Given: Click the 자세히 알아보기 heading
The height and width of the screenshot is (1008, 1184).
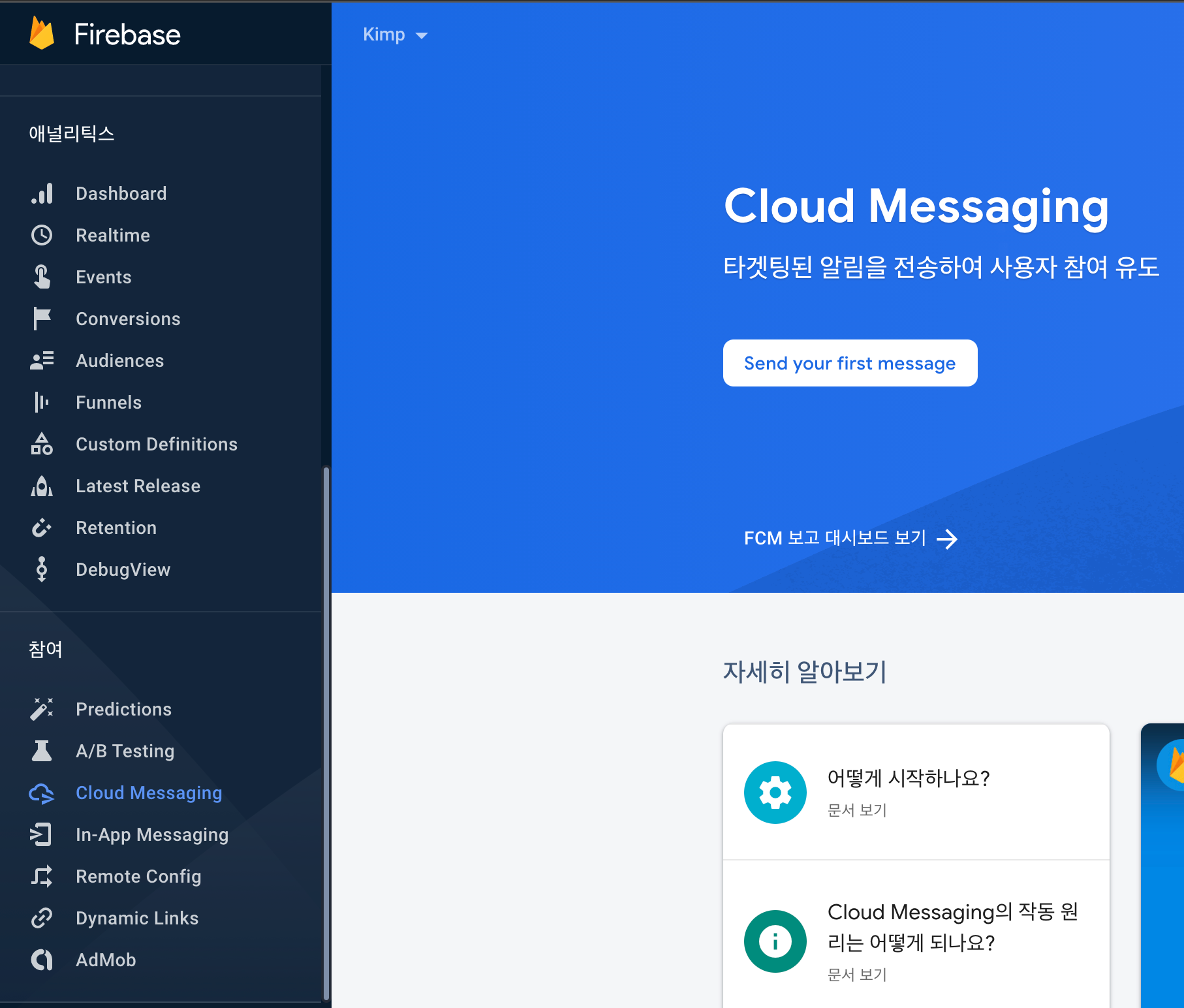Looking at the screenshot, I should 805,671.
